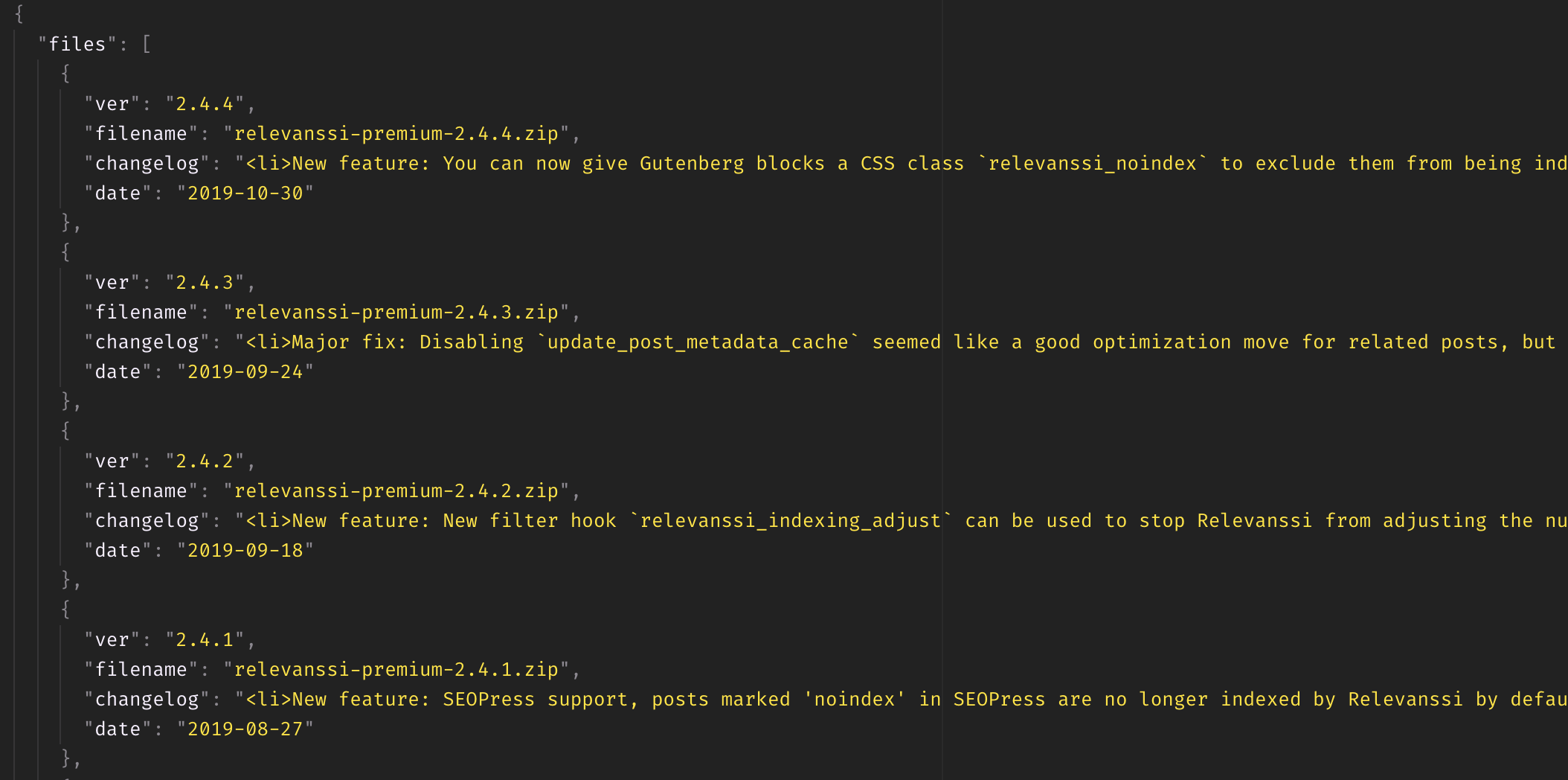This screenshot has height=780, width=1568.
Task: Click the opening brace of the 2.4.3 object
Action: click(65, 252)
